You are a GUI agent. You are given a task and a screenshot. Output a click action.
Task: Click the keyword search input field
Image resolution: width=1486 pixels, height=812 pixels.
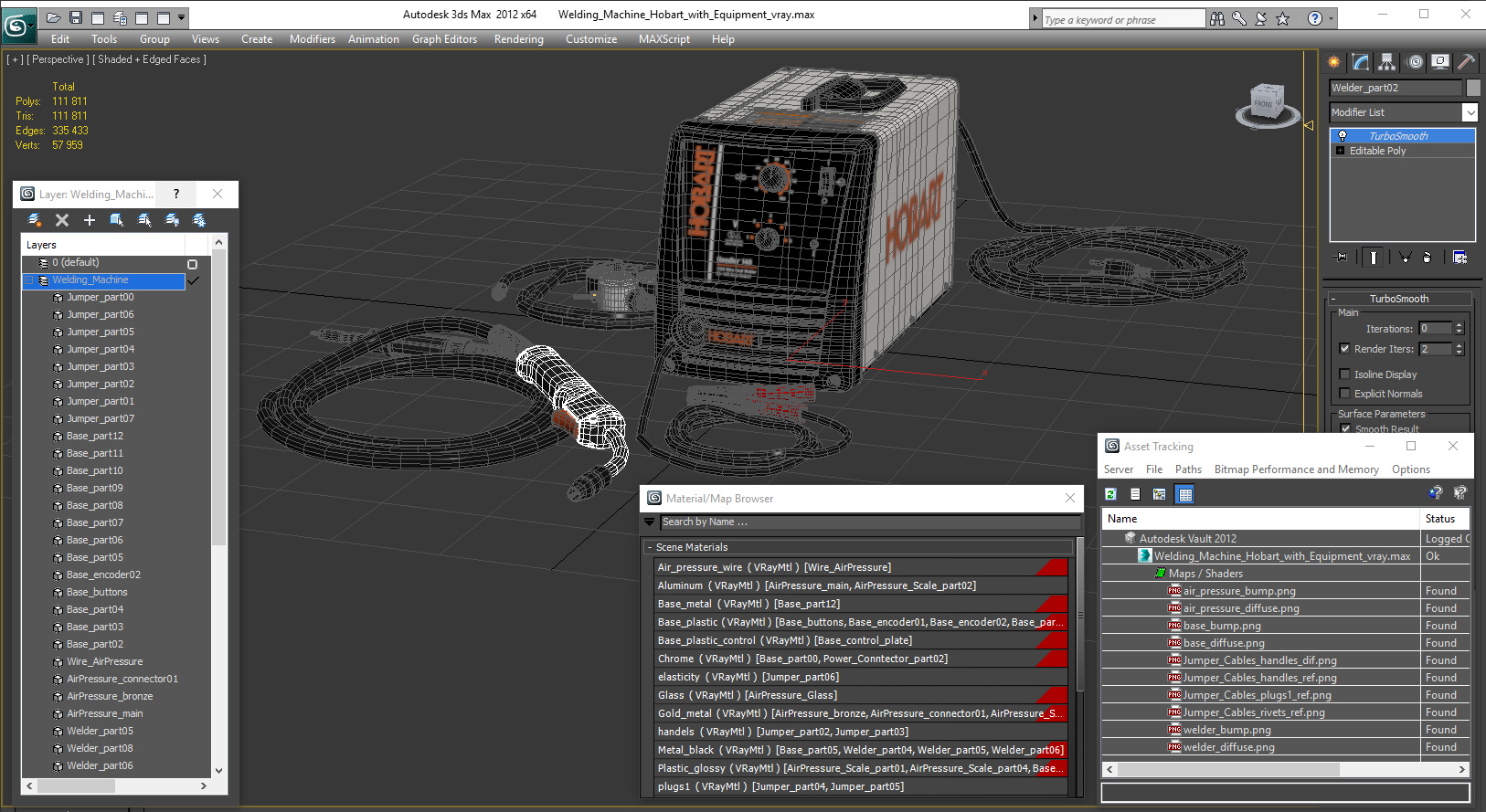click(x=1123, y=19)
